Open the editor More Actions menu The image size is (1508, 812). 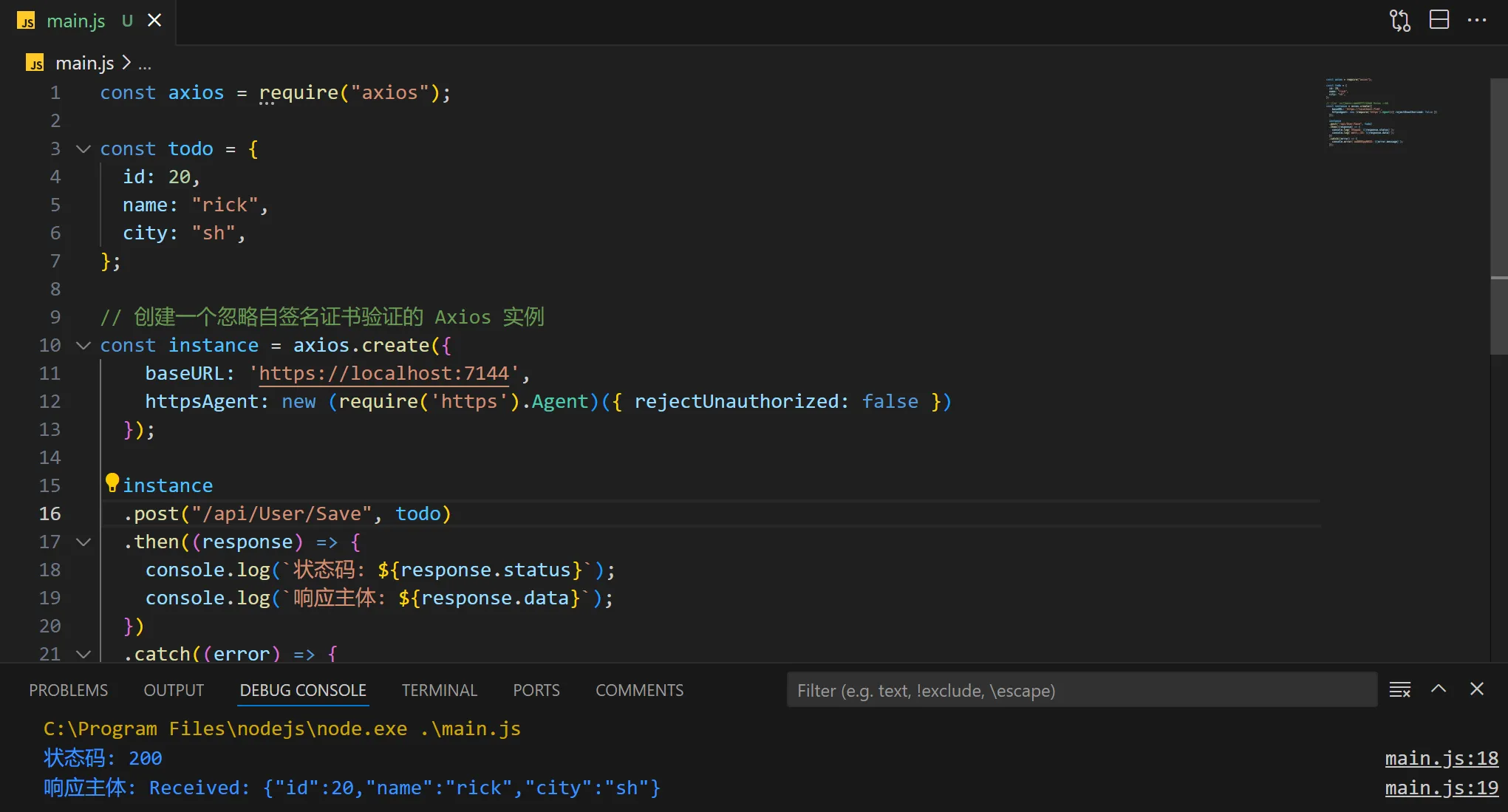pos(1476,20)
